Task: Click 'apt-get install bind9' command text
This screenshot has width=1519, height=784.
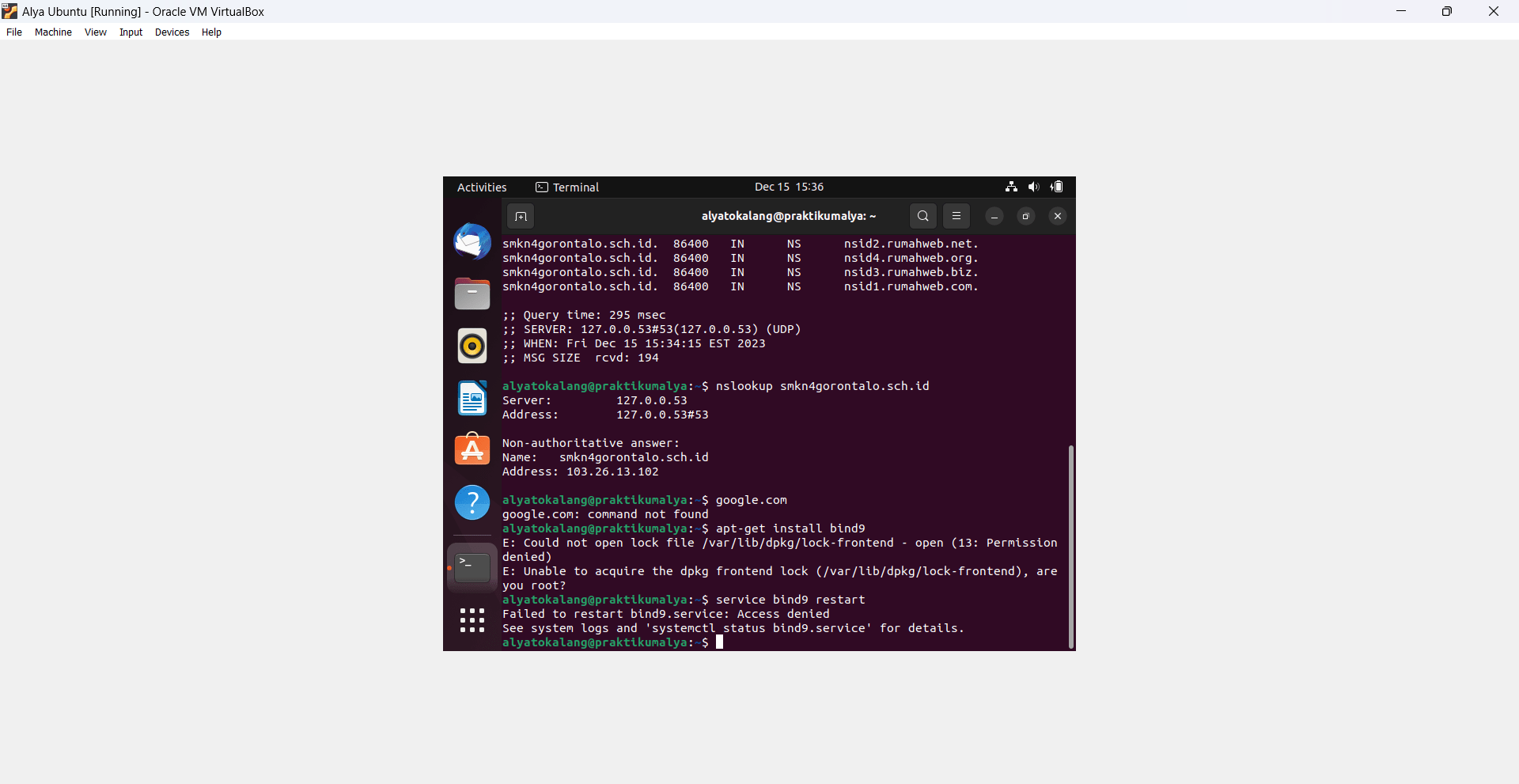Action: (x=790, y=529)
